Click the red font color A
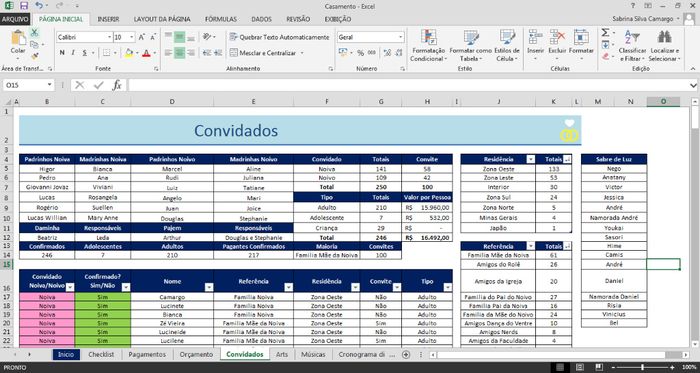Screen dimensions: 700x373 pyautogui.click(x=146, y=53)
